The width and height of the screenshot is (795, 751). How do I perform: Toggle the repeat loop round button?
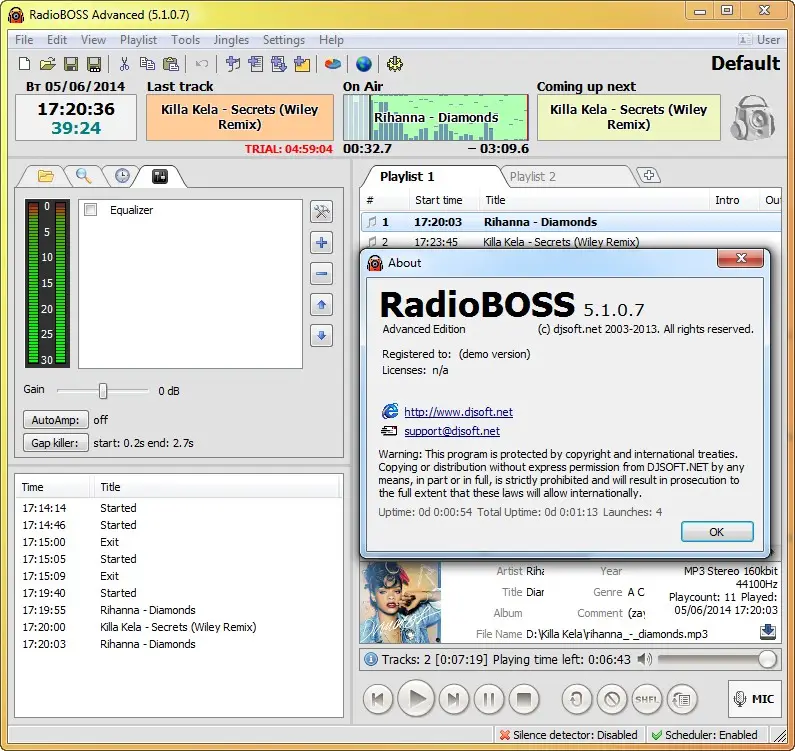(x=576, y=699)
